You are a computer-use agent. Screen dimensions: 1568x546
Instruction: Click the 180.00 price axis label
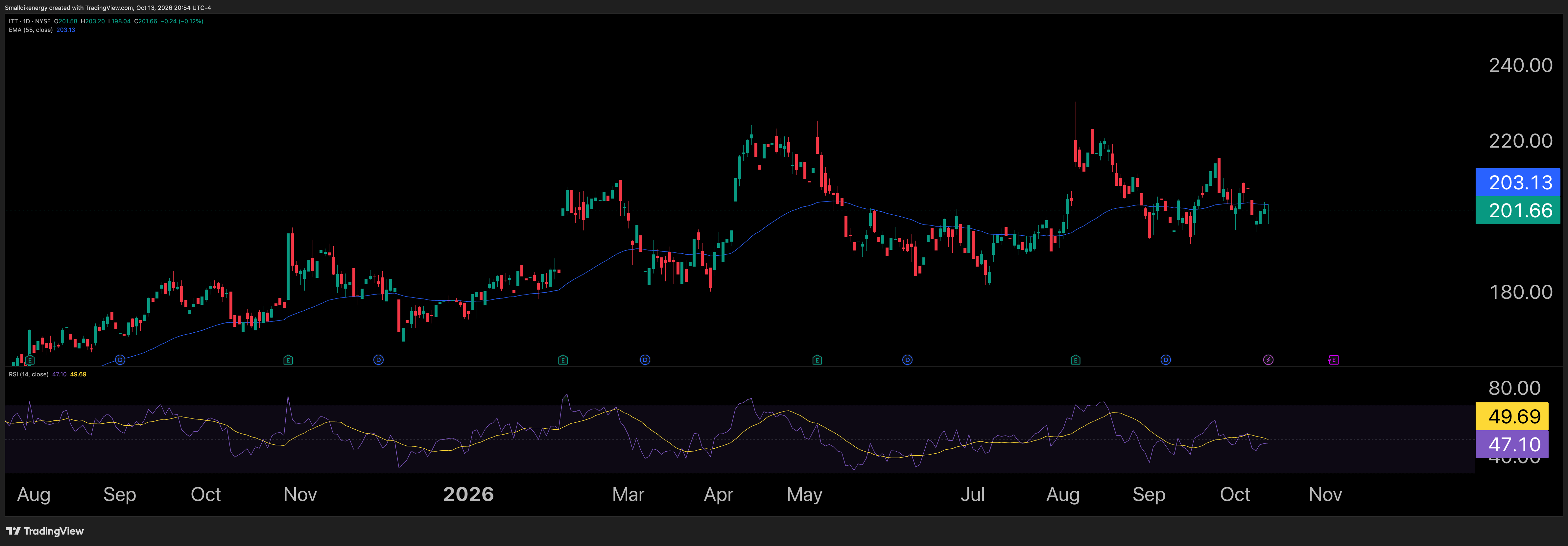(1521, 292)
